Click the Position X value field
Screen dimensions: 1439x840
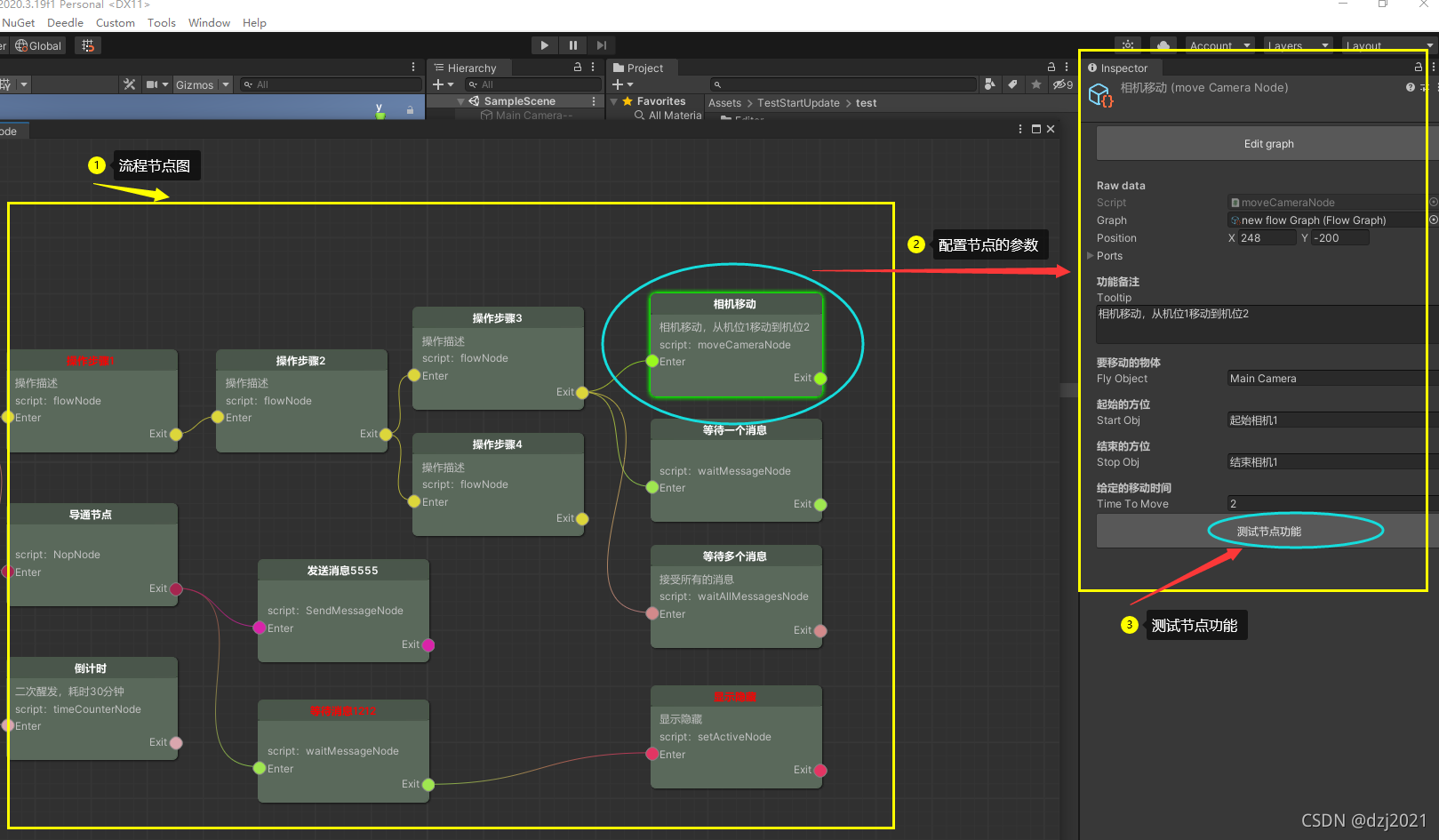[1267, 238]
